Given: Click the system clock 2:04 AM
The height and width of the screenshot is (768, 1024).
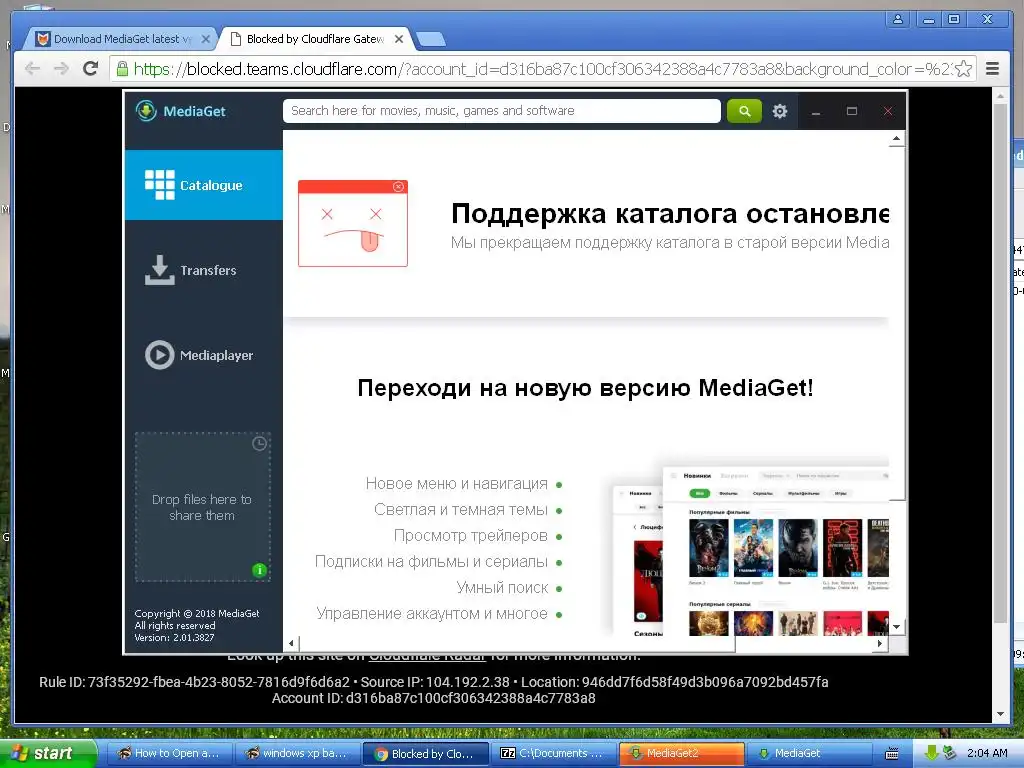Looking at the screenshot, I should 987,753.
